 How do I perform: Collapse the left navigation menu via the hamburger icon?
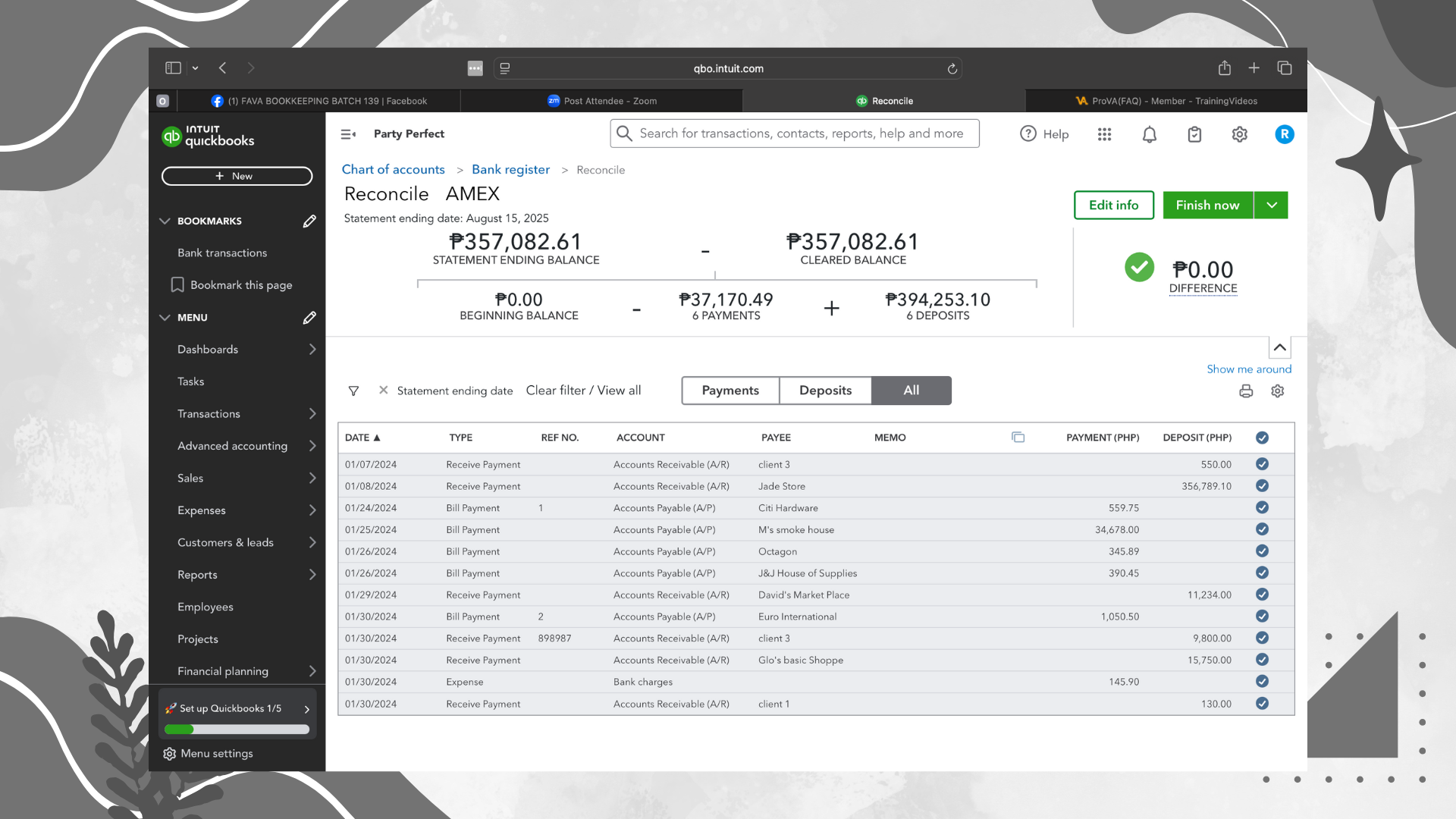[x=348, y=134]
